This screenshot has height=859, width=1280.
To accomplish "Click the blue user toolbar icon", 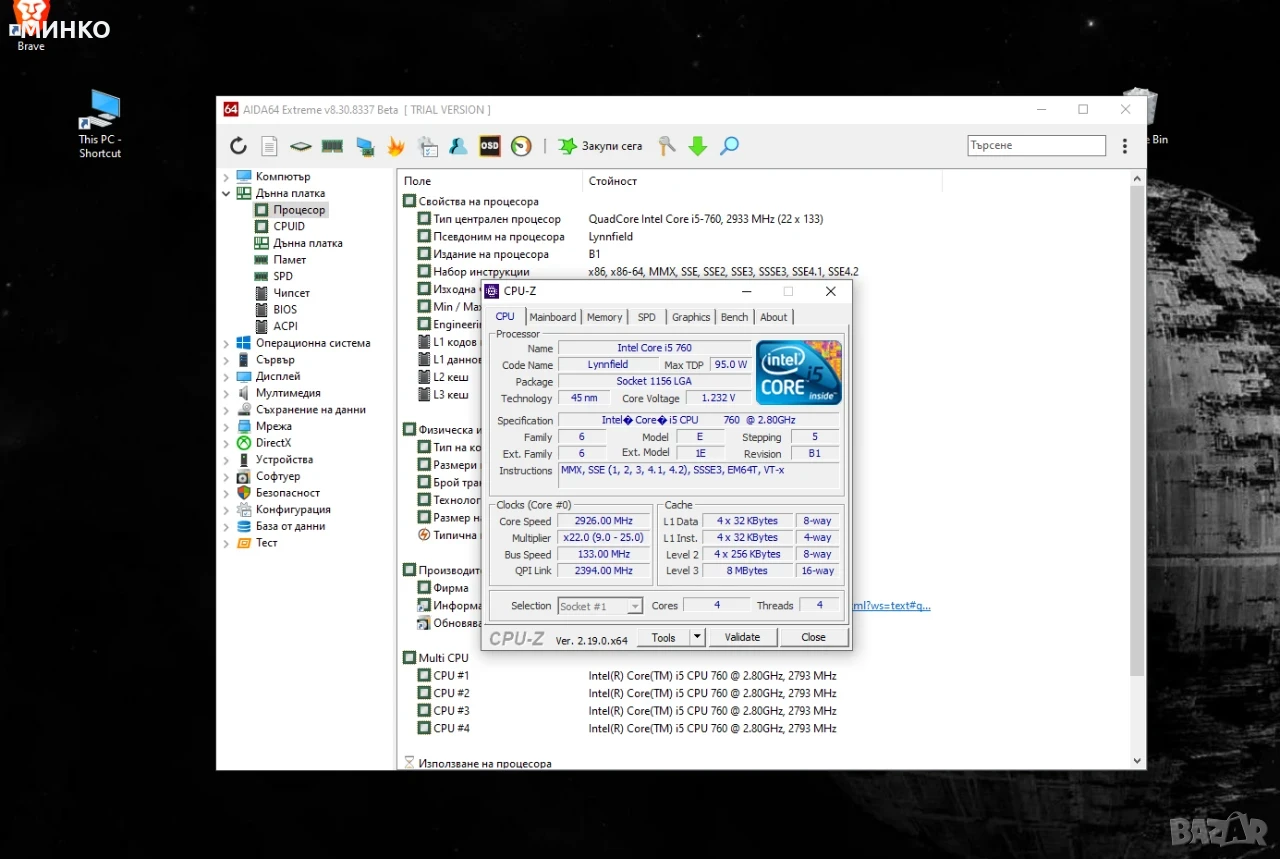I will coord(458,146).
